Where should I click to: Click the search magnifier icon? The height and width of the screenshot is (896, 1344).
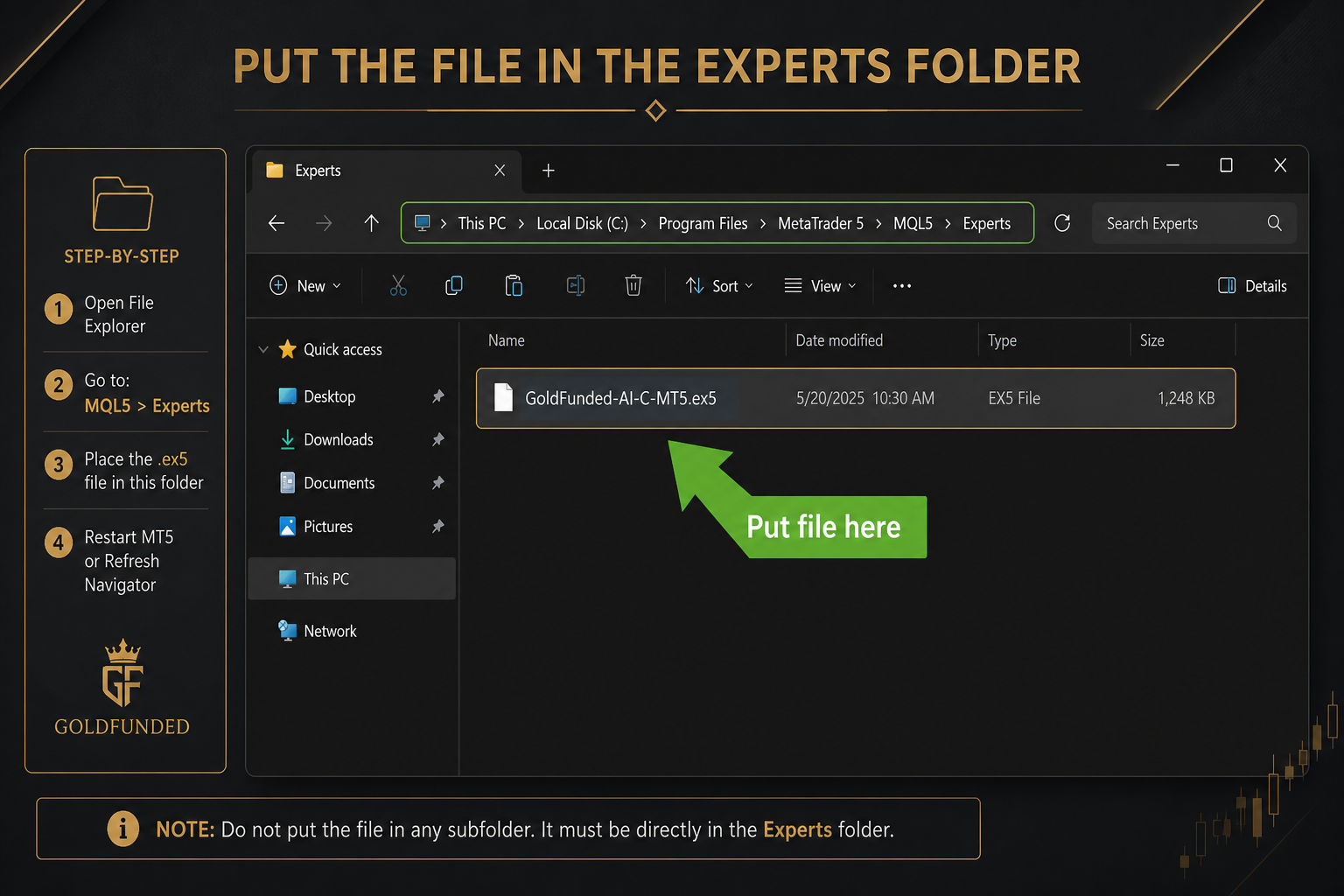pyautogui.click(x=1274, y=223)
